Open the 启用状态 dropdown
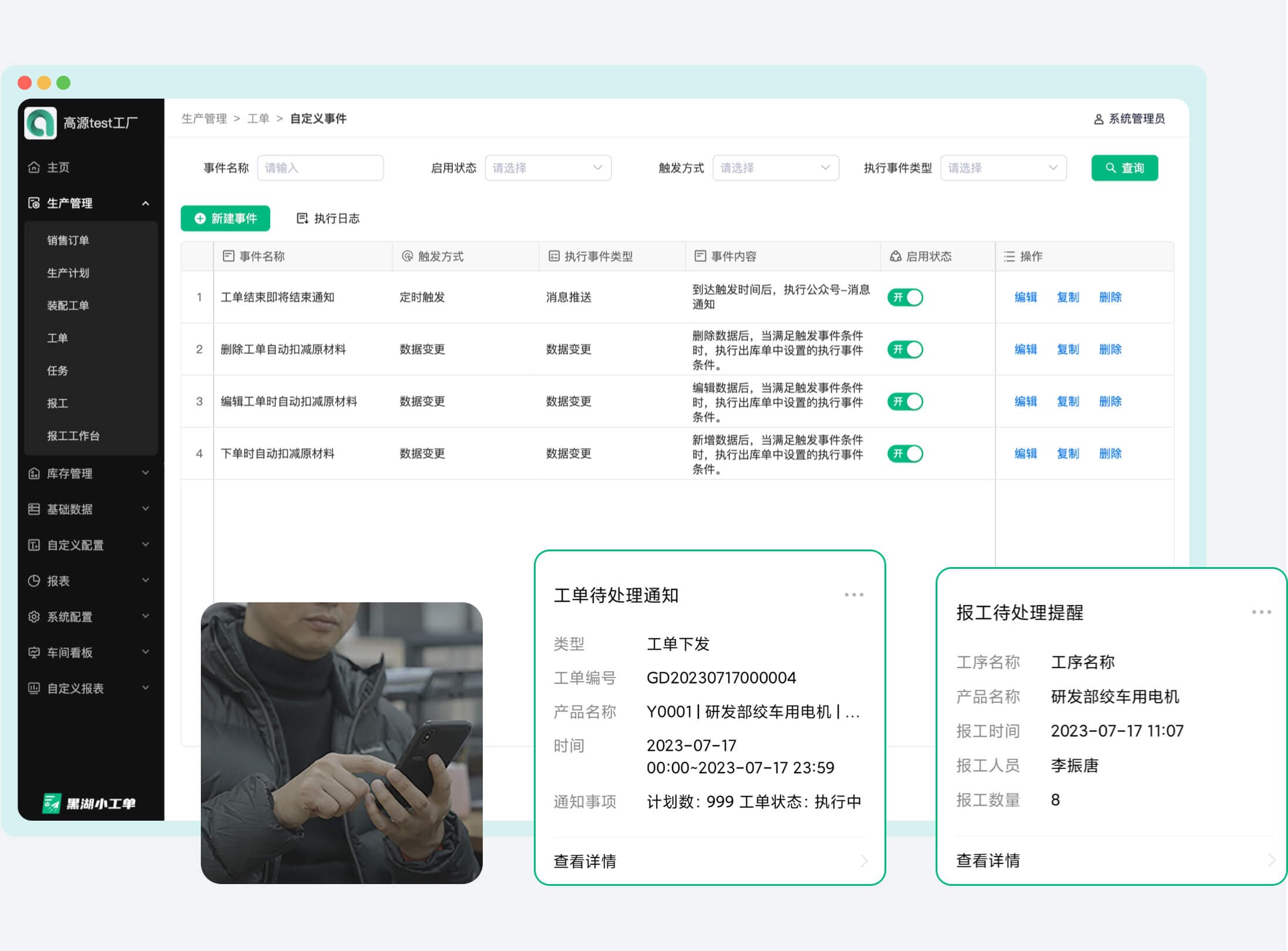The width and height of the screenshot is (1288, 951). (547, 168)
